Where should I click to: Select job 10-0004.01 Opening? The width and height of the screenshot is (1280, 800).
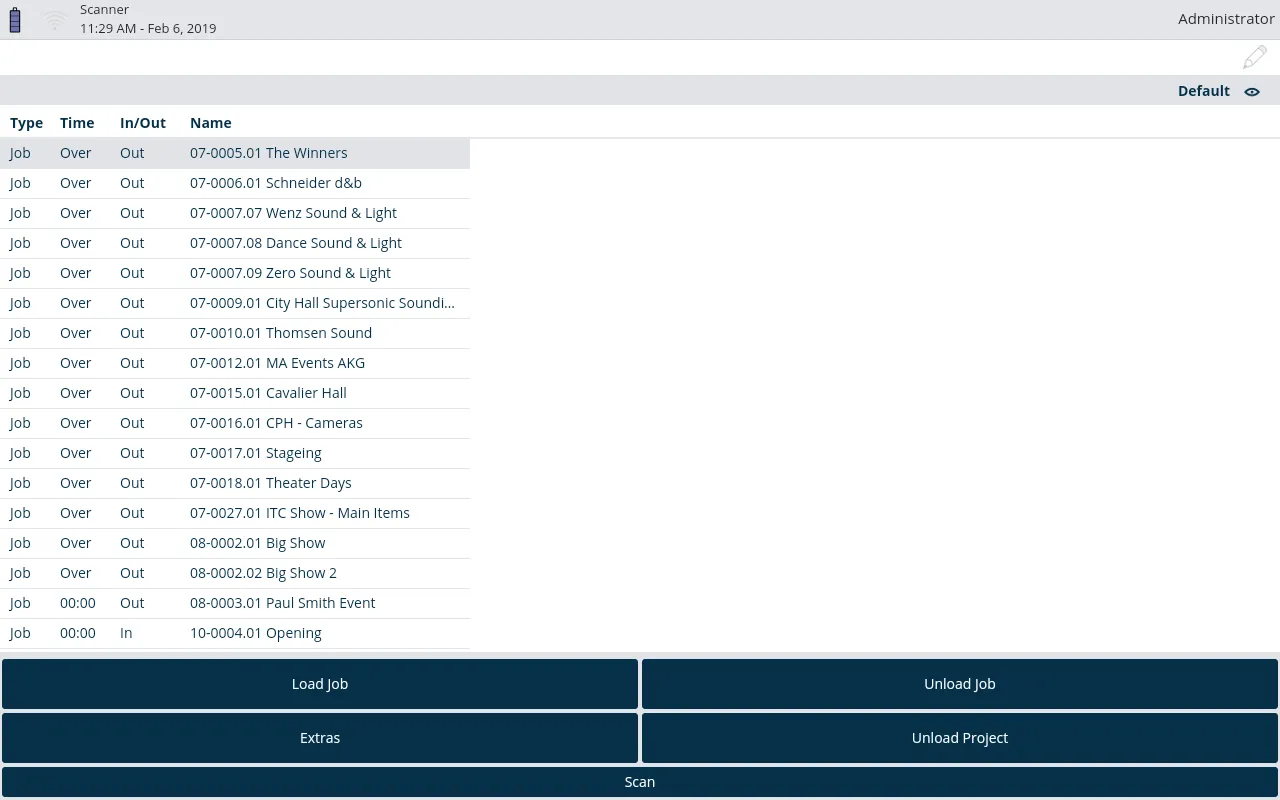[x=235, y=633]
